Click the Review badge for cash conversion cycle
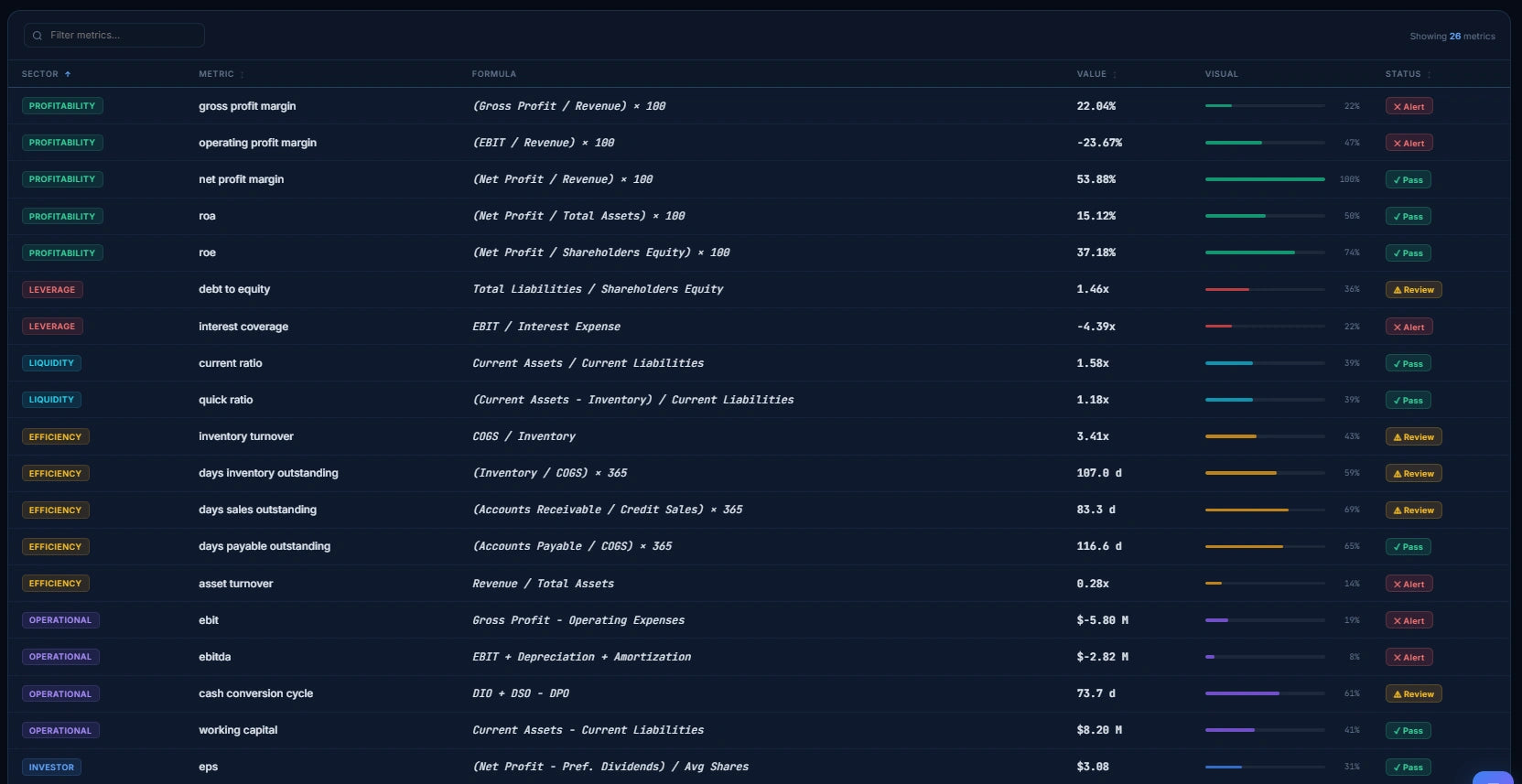 [x=1413, y=693]
